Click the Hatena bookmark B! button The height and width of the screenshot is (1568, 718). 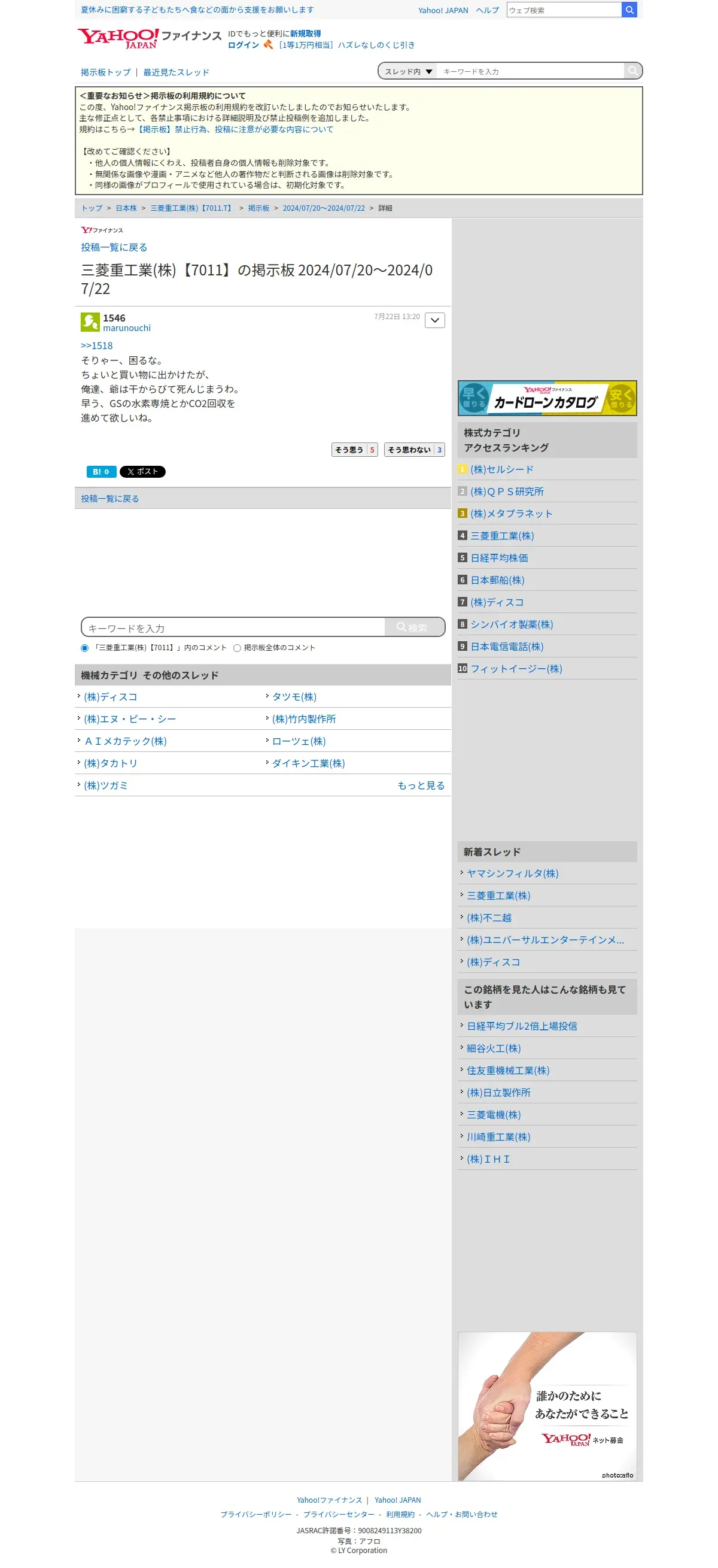[101, 472]
